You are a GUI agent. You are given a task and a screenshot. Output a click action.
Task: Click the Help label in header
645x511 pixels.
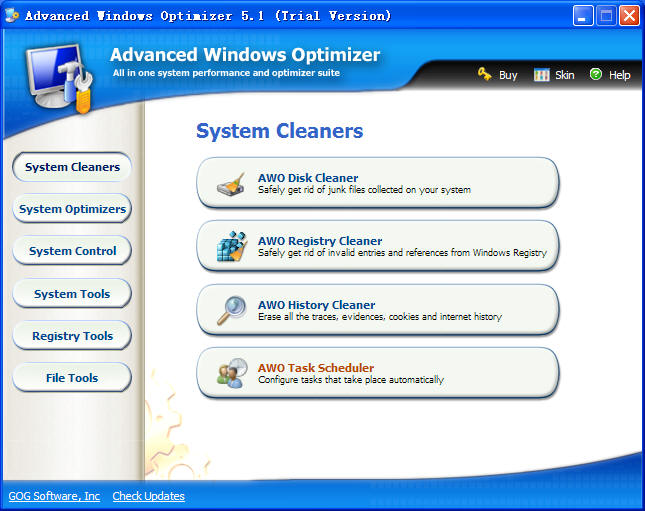click(x=619, y=75)
